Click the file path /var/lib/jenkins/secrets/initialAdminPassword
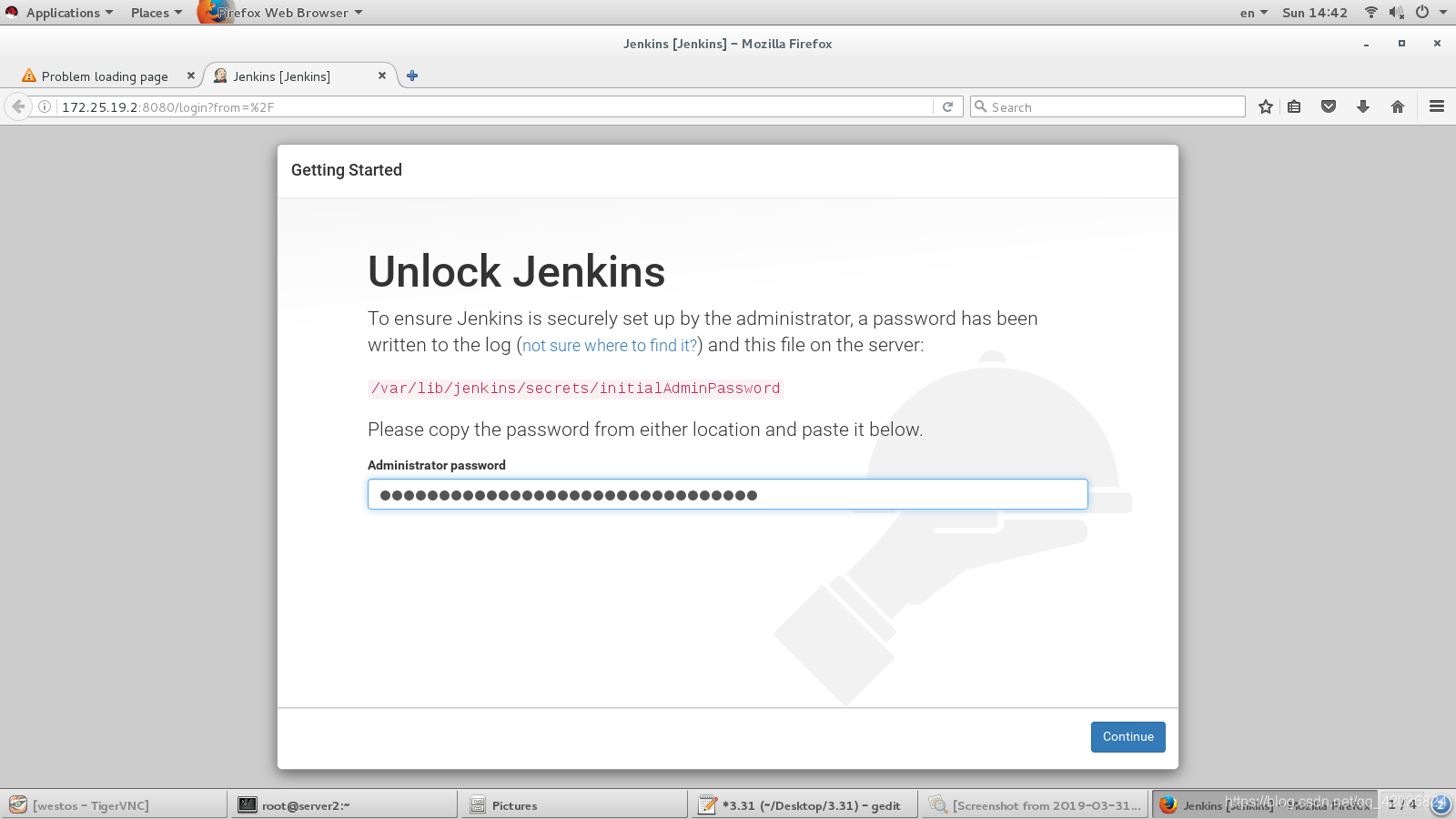Viewport: 1456px width, 819px height. (x=575, y=389)
